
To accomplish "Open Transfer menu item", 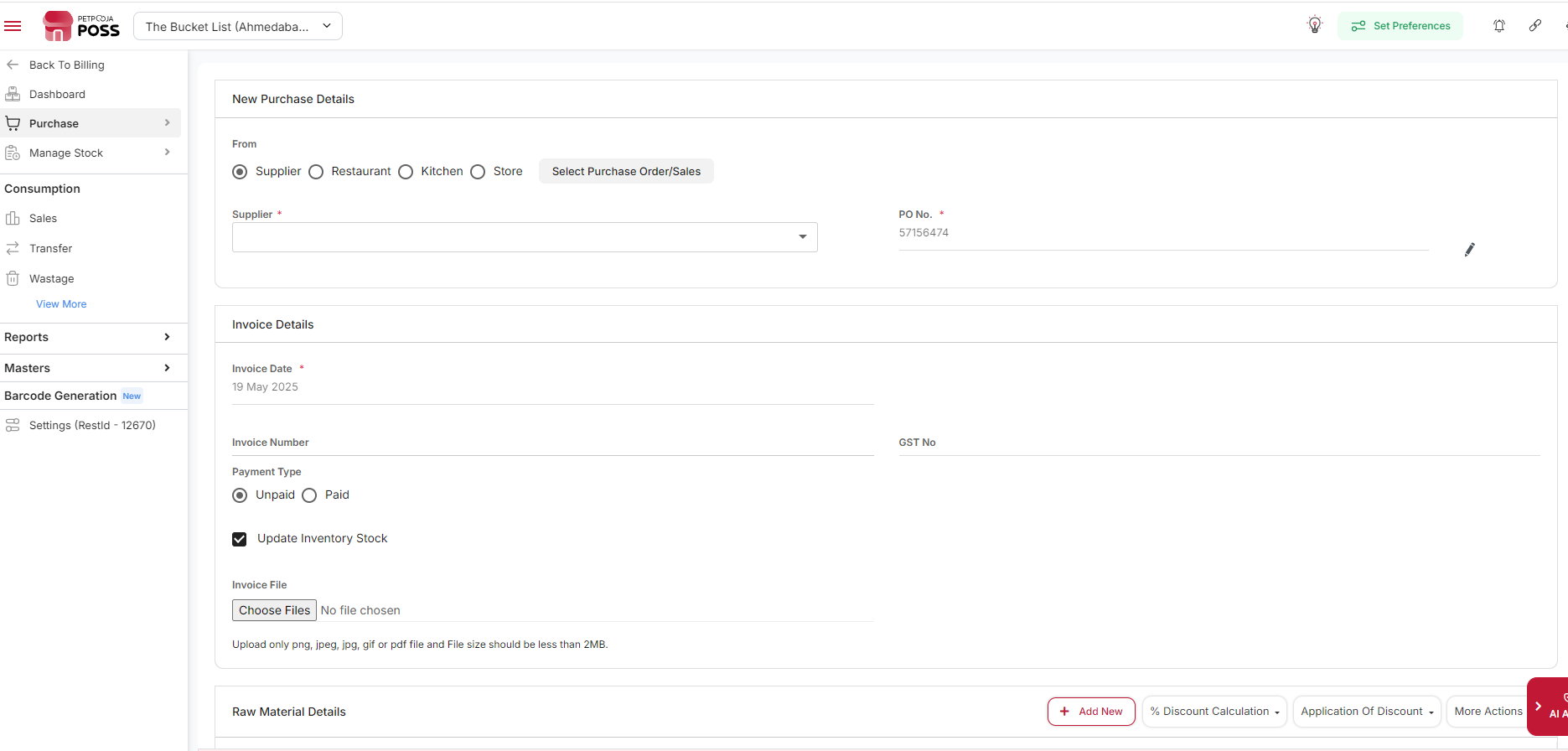I will pyautogui.click(x=50, y=248).
